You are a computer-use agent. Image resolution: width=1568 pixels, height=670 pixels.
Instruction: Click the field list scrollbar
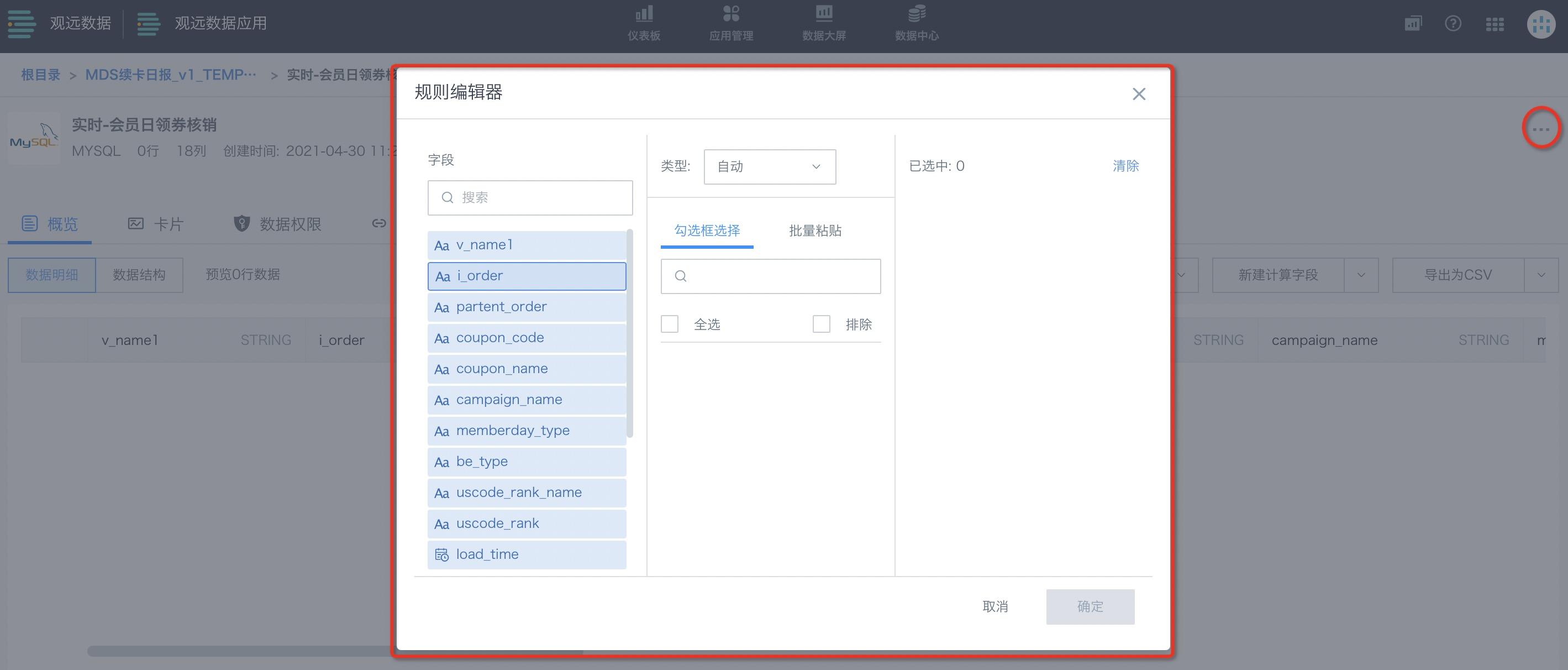click(629, 333)
